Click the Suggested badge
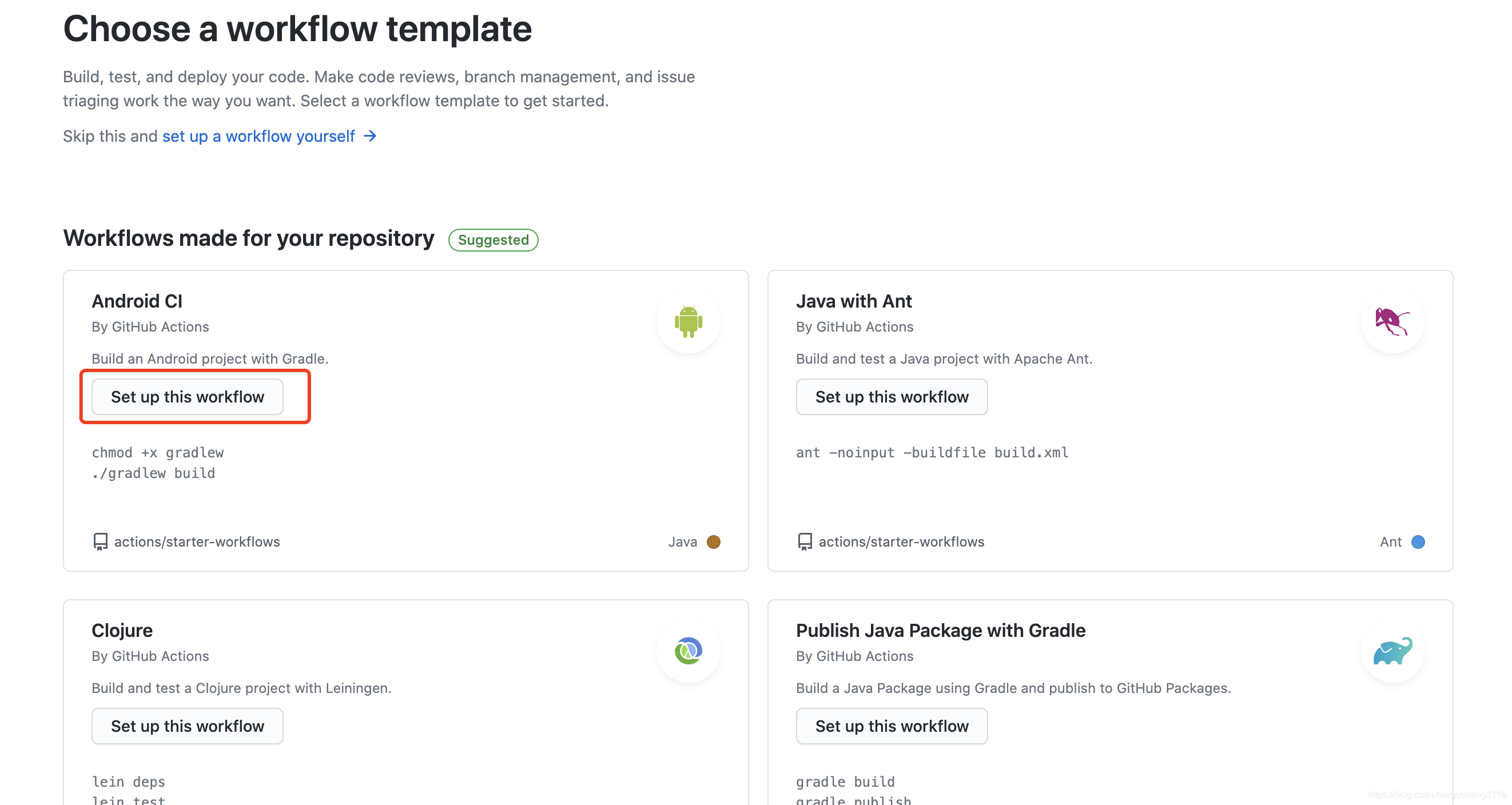 (x=493, y=240)
